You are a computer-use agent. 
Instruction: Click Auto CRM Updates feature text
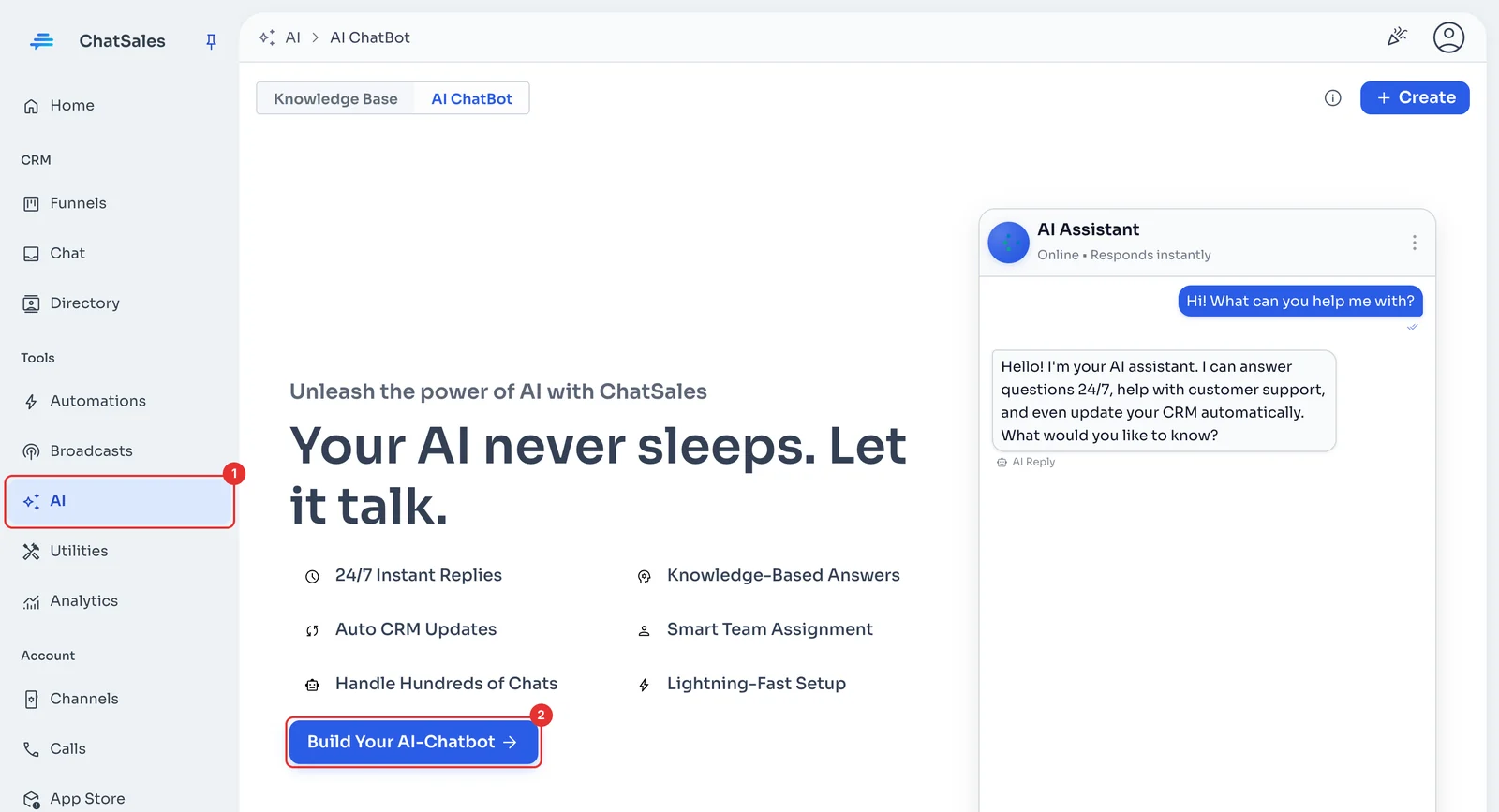(x=416, y=629)
